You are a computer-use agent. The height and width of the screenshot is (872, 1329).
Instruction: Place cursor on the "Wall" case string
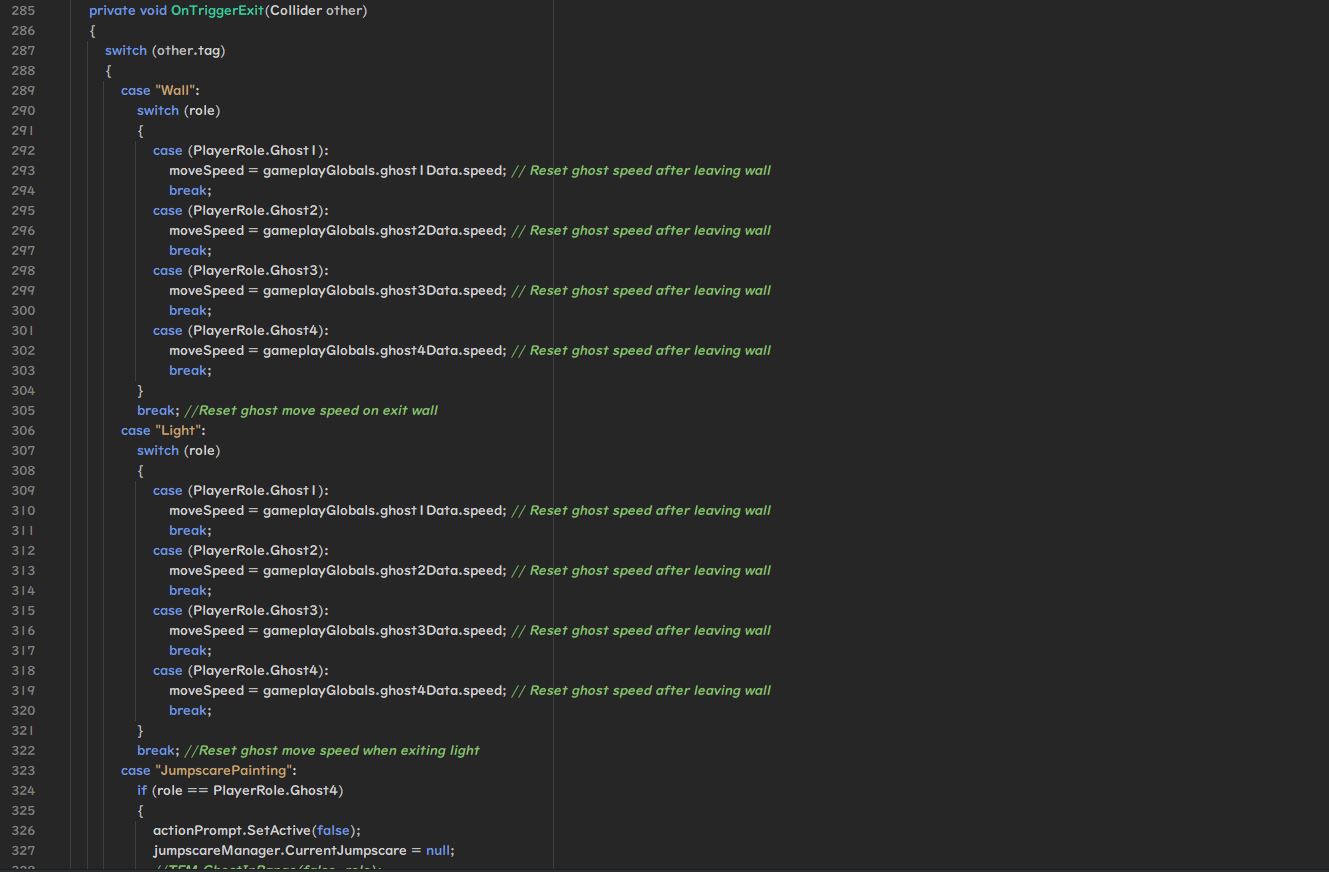click(x=175, y=91)
